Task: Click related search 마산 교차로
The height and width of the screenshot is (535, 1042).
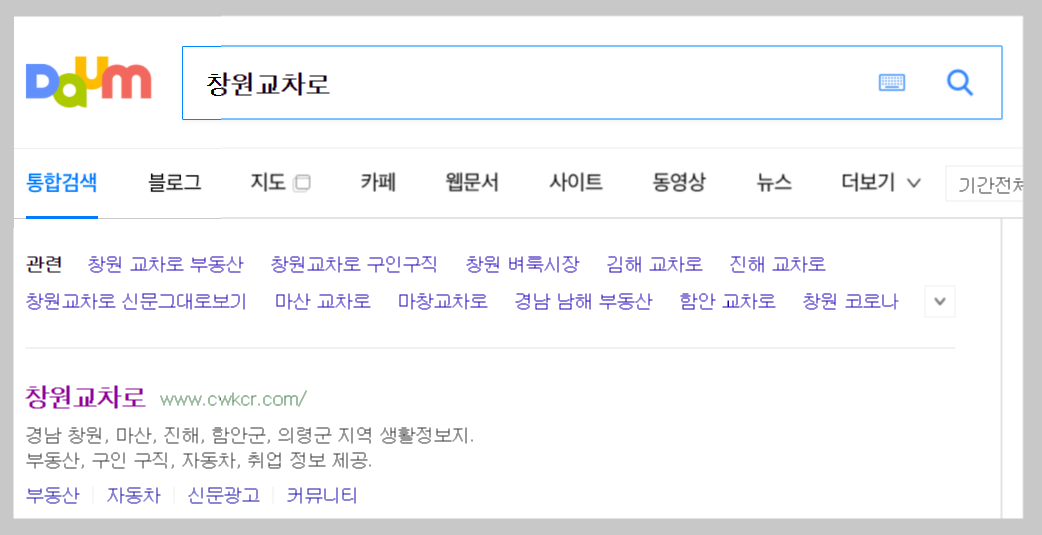Action: coord(323,302)
